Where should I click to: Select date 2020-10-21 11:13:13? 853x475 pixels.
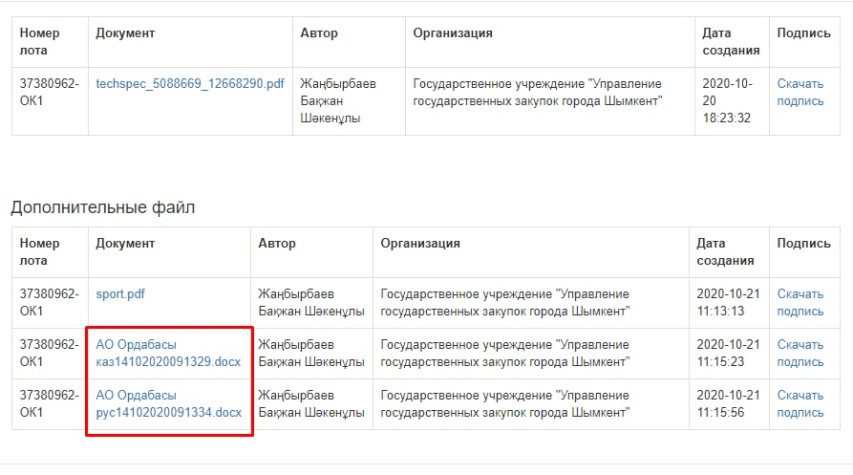(728, 303)
